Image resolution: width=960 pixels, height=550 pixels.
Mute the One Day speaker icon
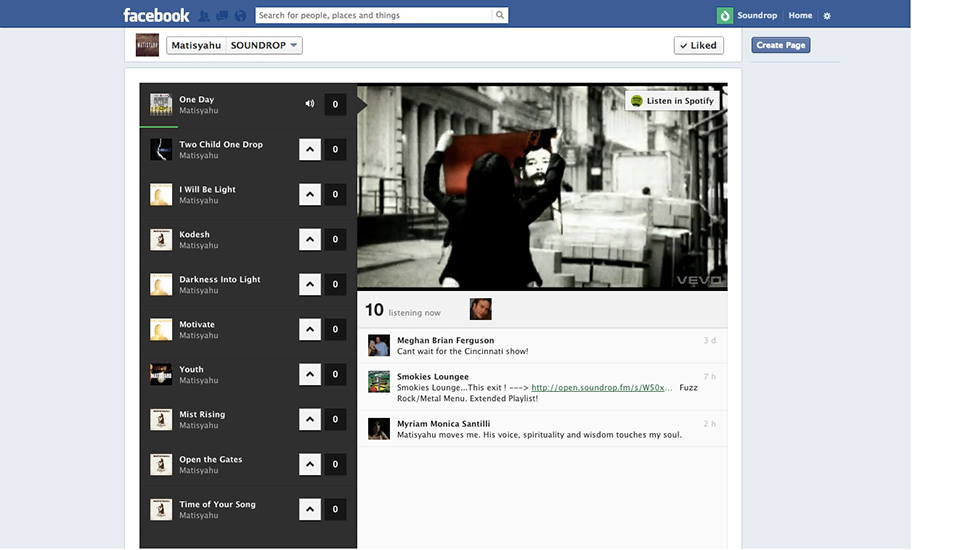310,104
